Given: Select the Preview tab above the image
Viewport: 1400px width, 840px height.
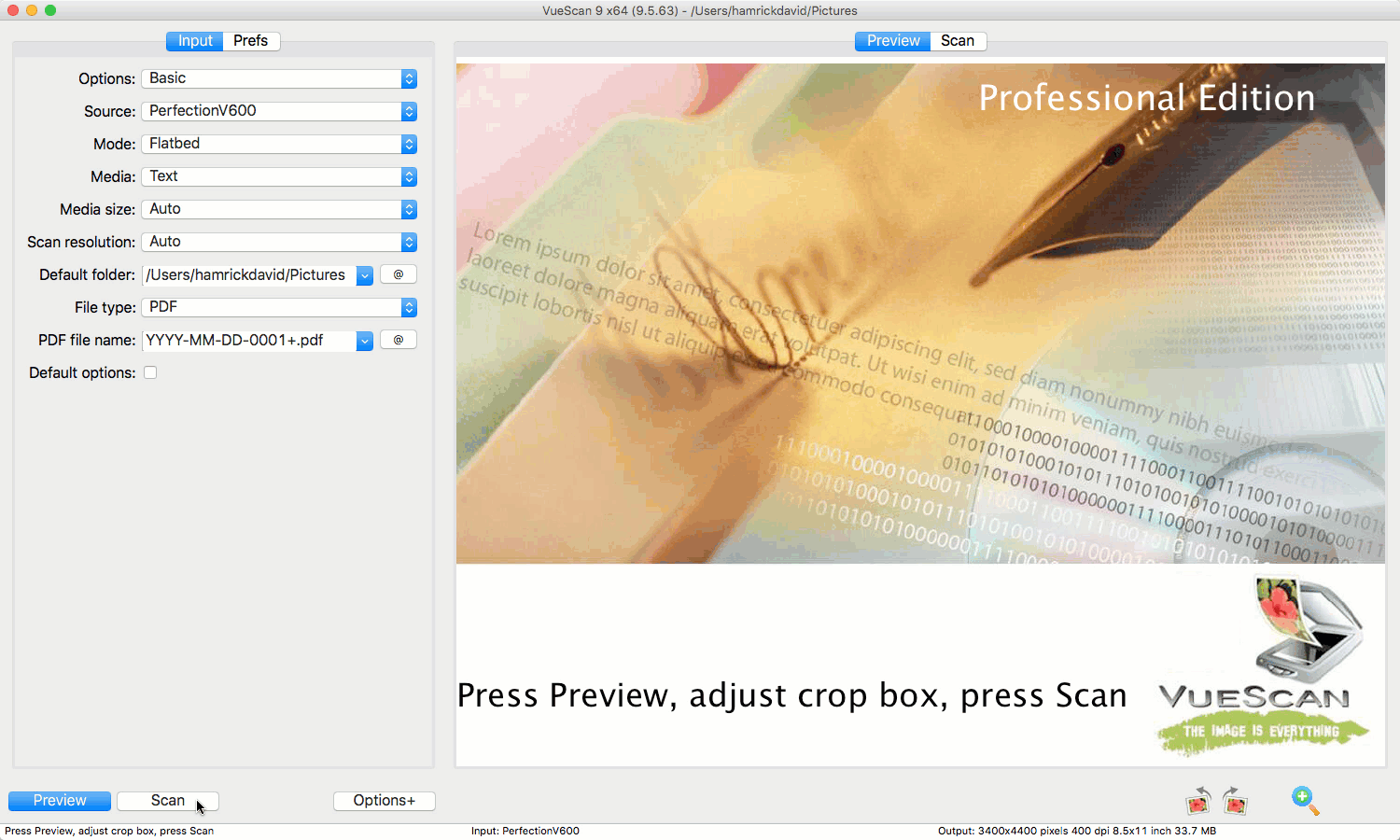Looking at the screenshot, I should (x=891, y=40).
